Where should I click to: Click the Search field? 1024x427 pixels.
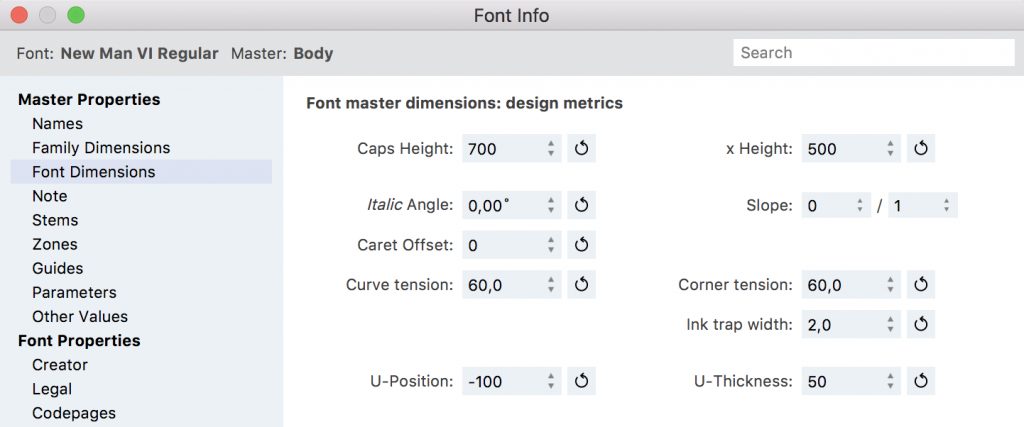873,53
